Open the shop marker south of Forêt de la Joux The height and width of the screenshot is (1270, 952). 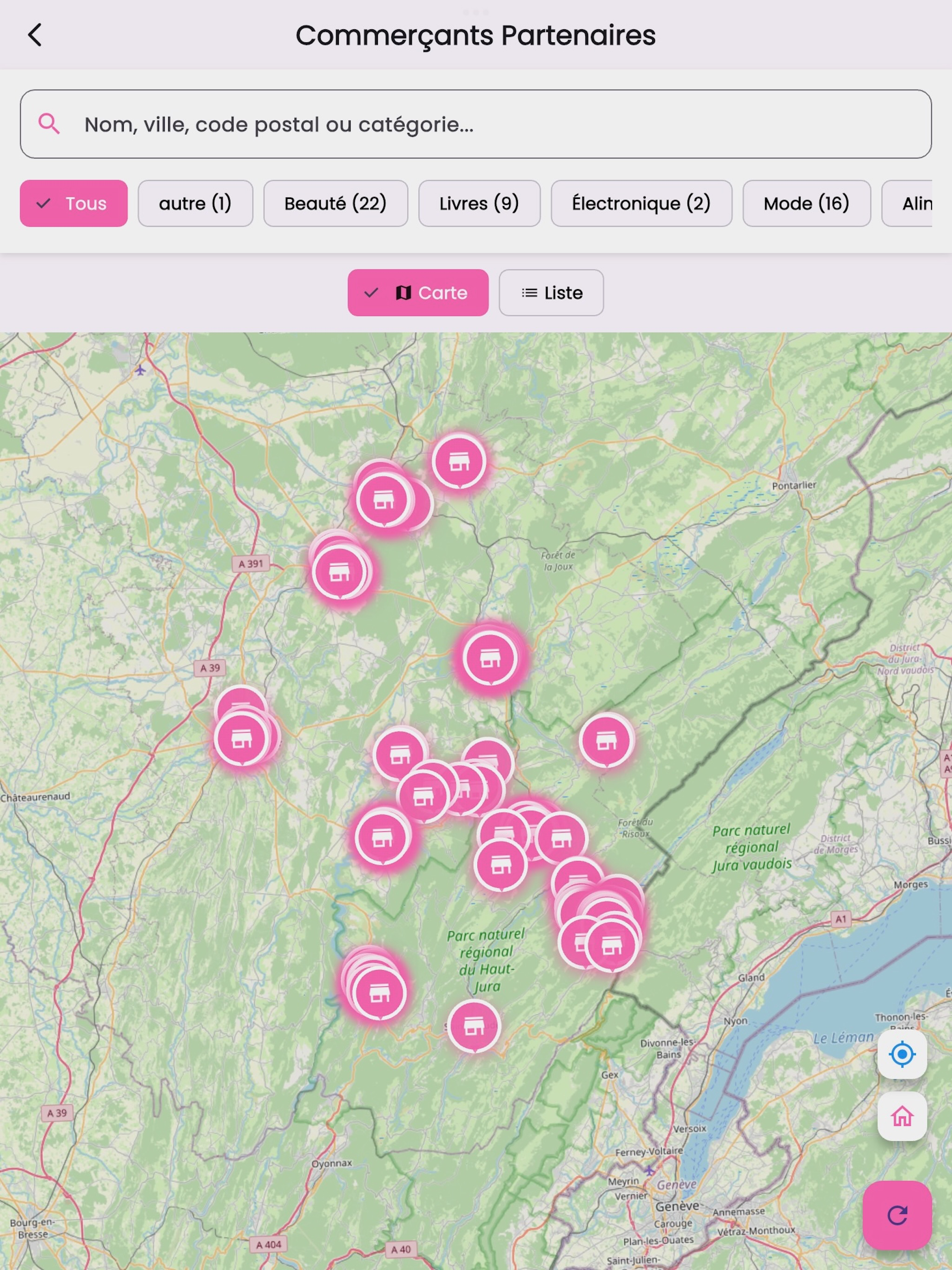tap(490, 658)
